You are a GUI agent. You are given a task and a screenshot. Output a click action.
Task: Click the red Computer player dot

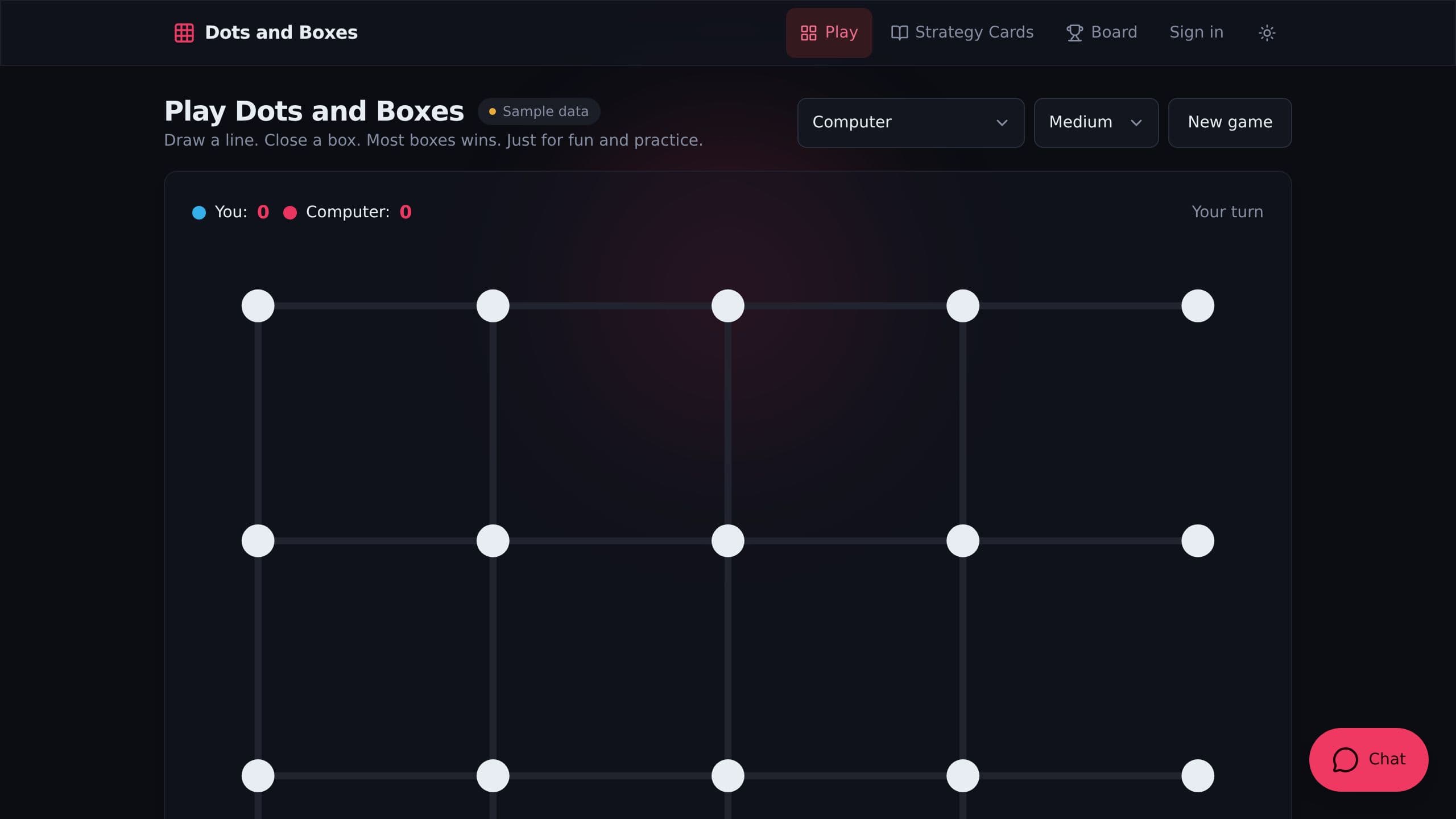click(290, 213)
